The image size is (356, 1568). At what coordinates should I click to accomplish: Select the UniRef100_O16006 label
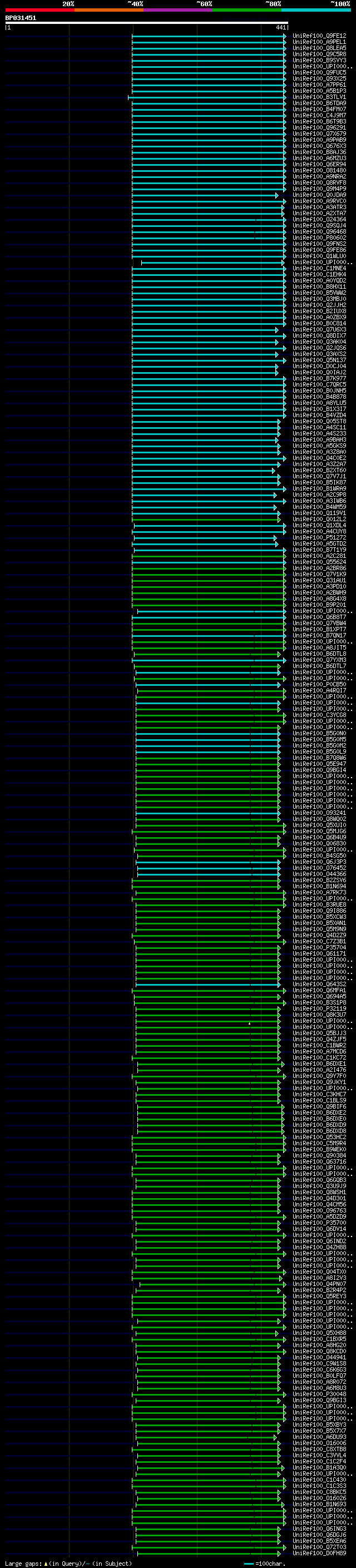(319, 1443)
